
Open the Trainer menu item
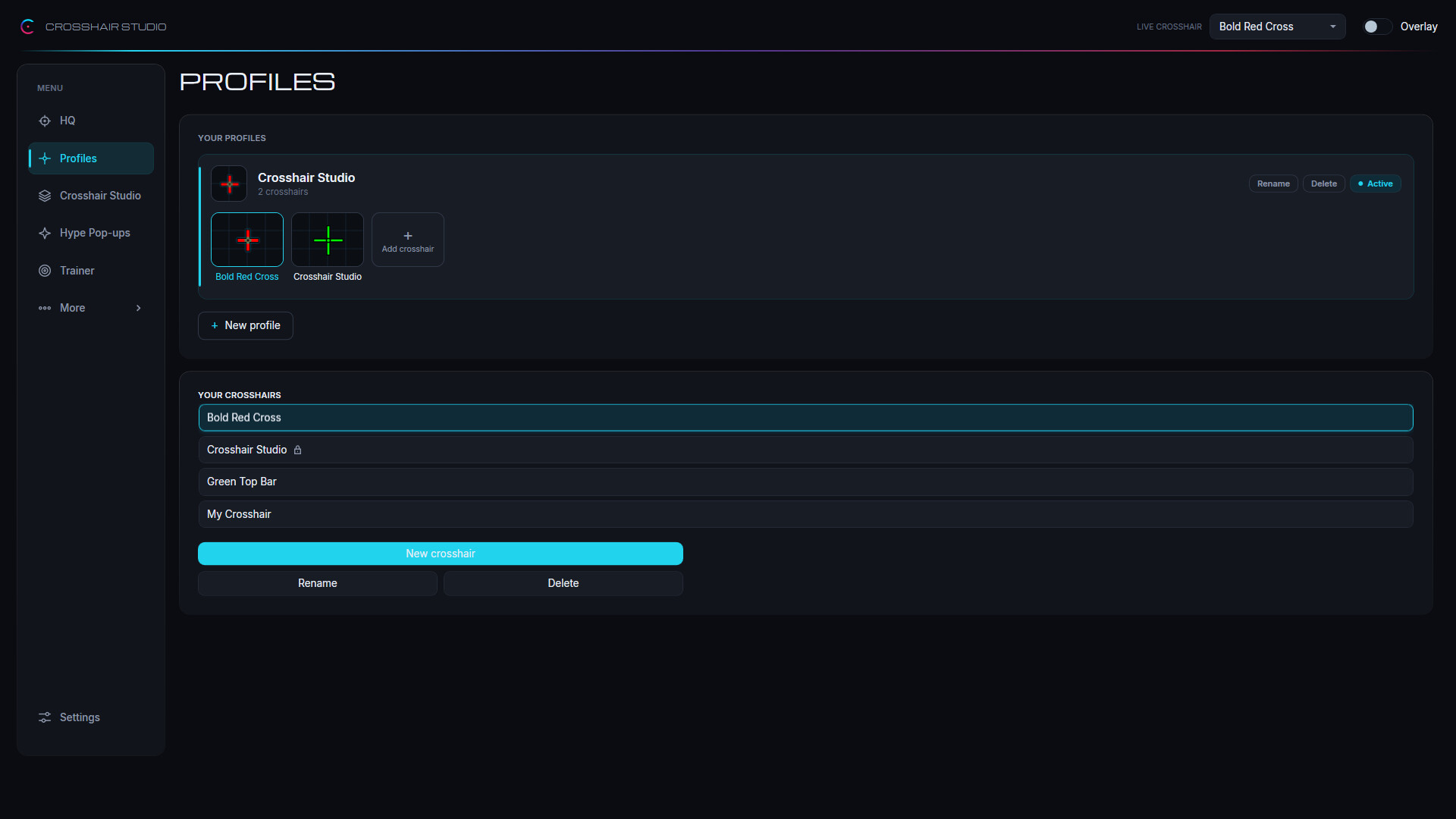coord(91,271)
